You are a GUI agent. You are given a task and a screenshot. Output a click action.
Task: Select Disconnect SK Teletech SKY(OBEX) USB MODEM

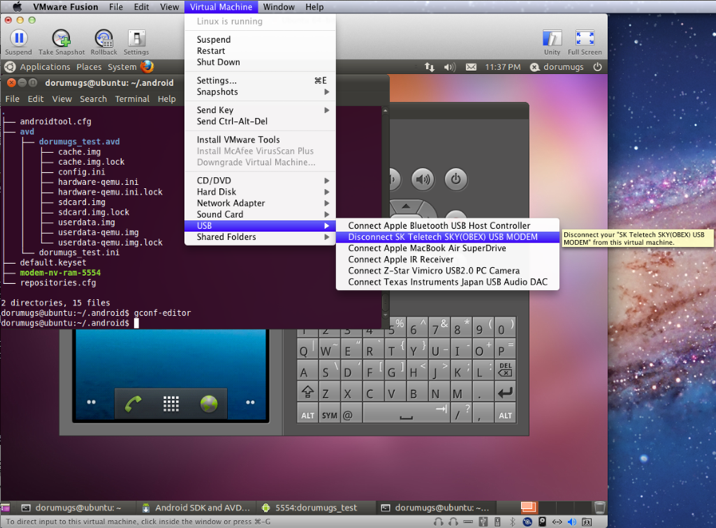pyautogui.click(x=448, y=237)
